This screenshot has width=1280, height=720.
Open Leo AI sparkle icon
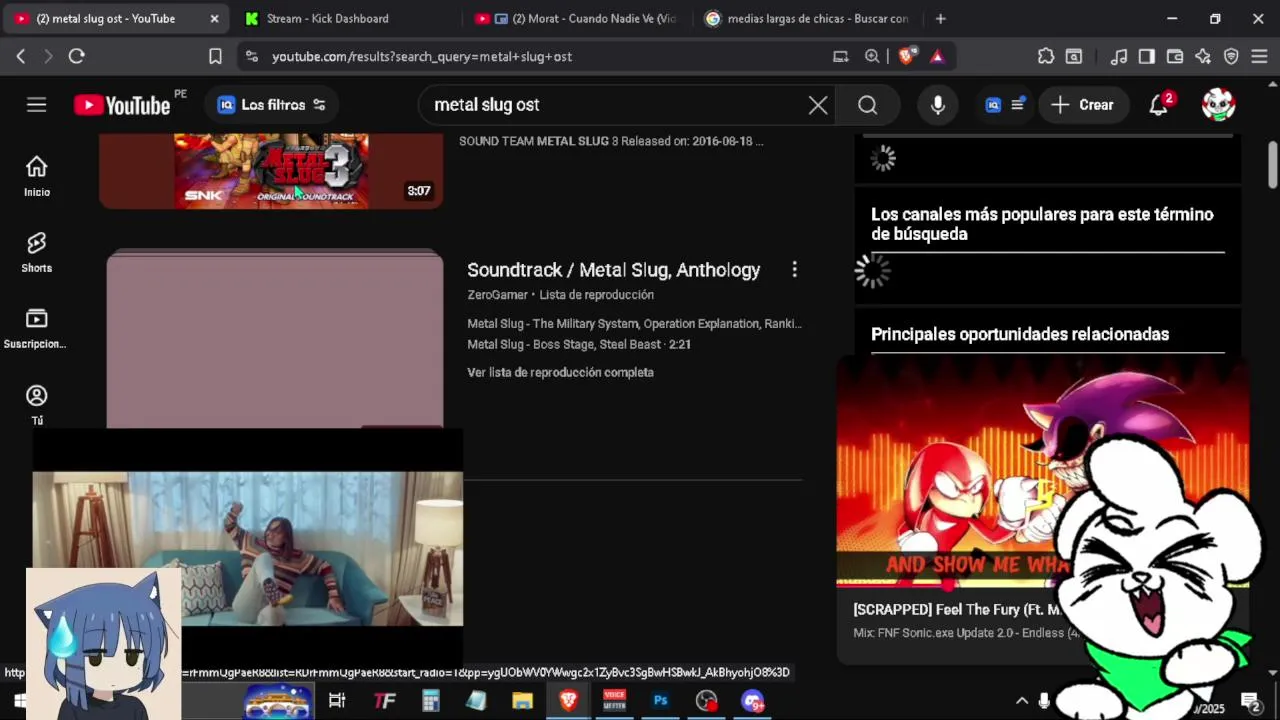pos(1203,57)
